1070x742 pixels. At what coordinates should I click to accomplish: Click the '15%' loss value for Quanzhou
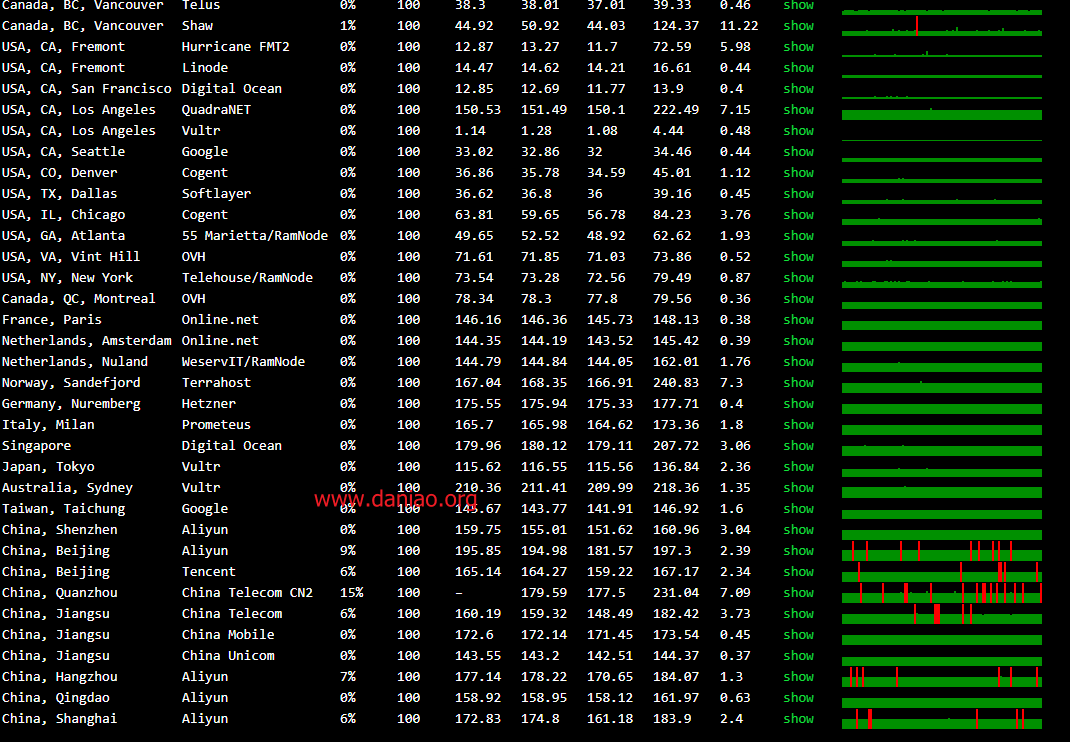pos(351,593)
